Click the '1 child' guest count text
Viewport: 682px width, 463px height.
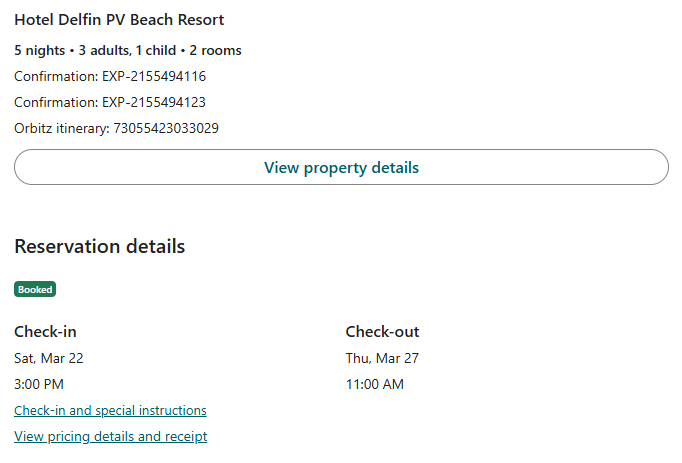coord(156,50)
